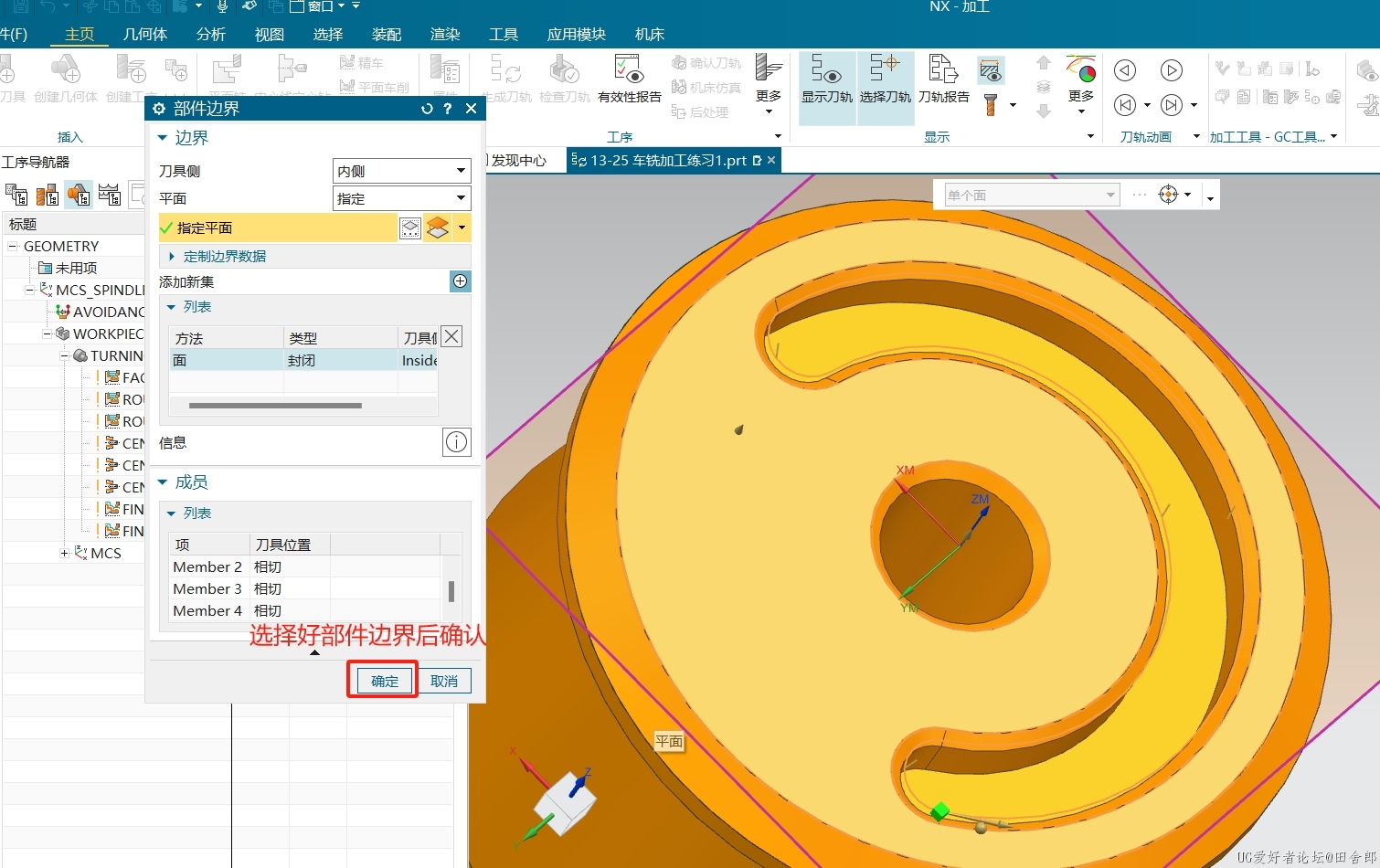
Task: Open the 几何体 ribbon tab
Action: (145, 34)
